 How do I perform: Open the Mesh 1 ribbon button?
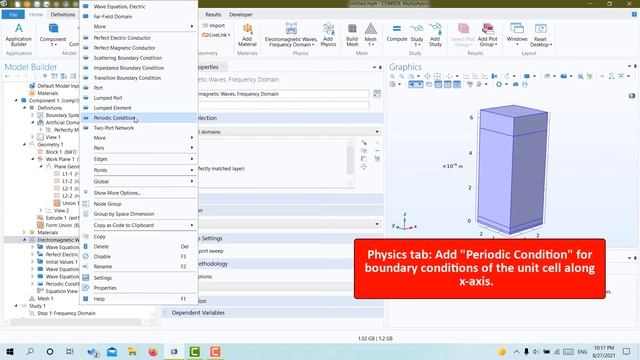point(370,34)
